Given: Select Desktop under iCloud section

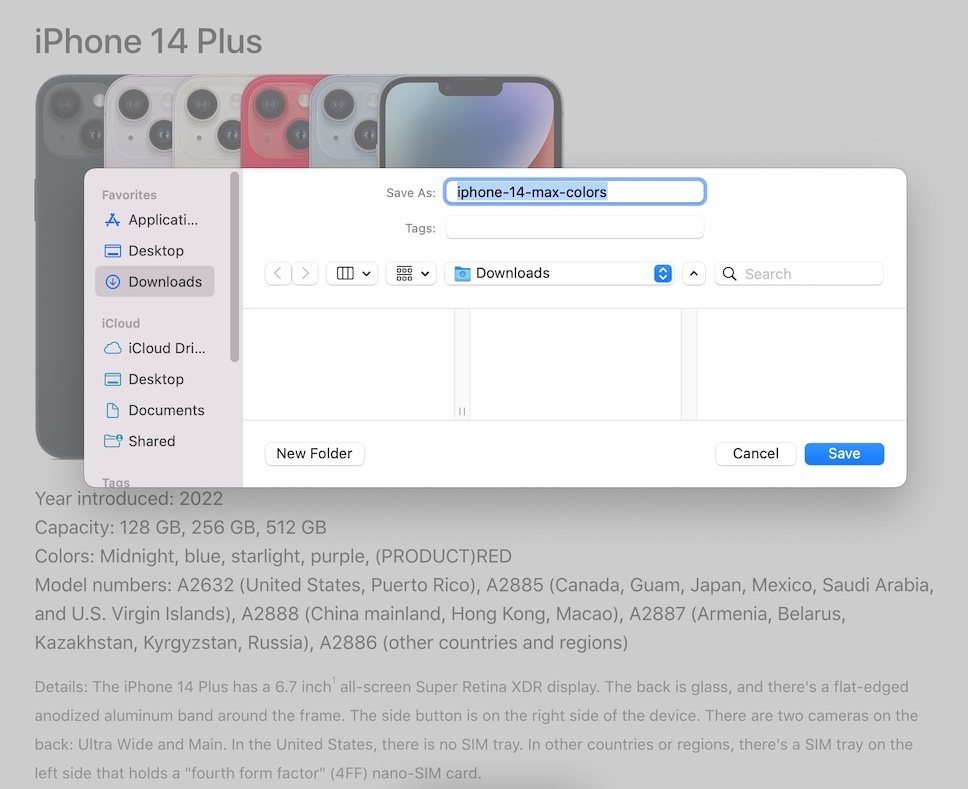Looking at the screenshot, I should 156,379.
